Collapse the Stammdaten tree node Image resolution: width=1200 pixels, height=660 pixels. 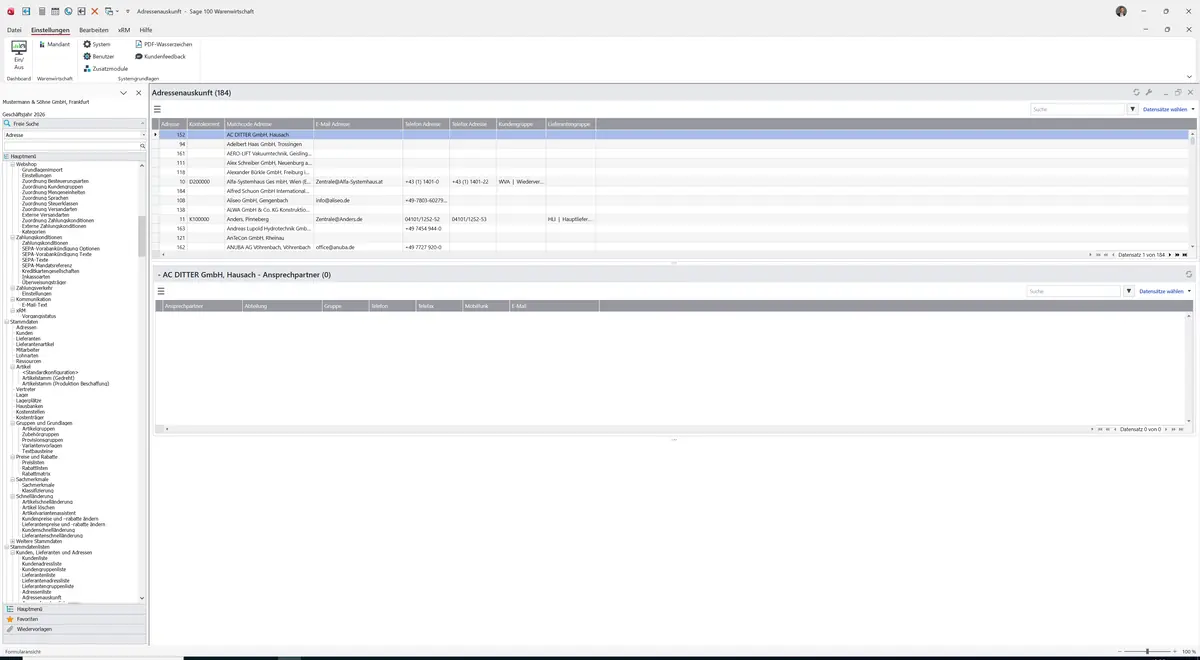(7, 321)
